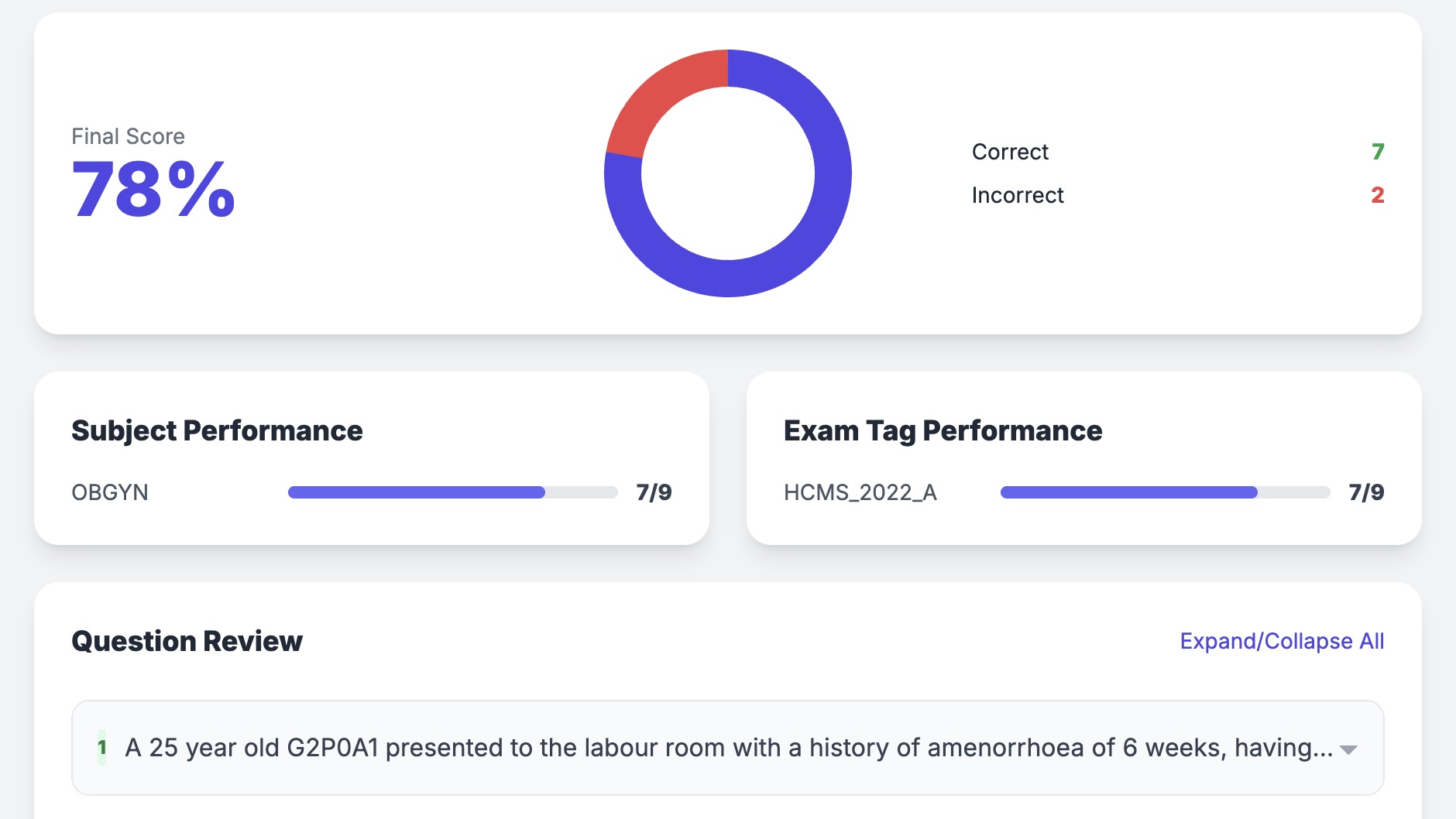Select the Question Review heading
The height and width of the screenshot is (819, 1456).
[x=187, y=641]
